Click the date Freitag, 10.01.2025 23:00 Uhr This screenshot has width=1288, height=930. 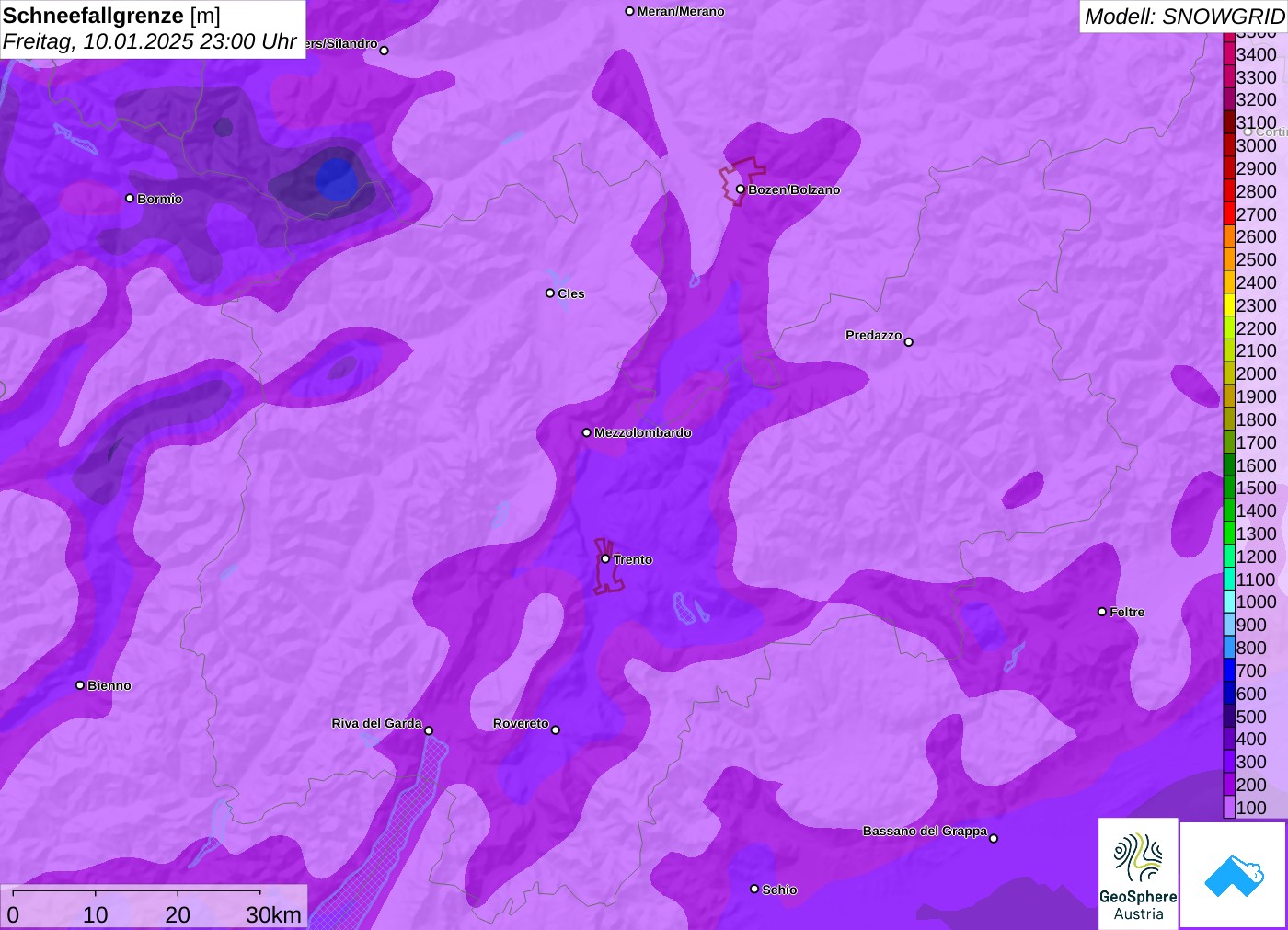pos(149,41)
